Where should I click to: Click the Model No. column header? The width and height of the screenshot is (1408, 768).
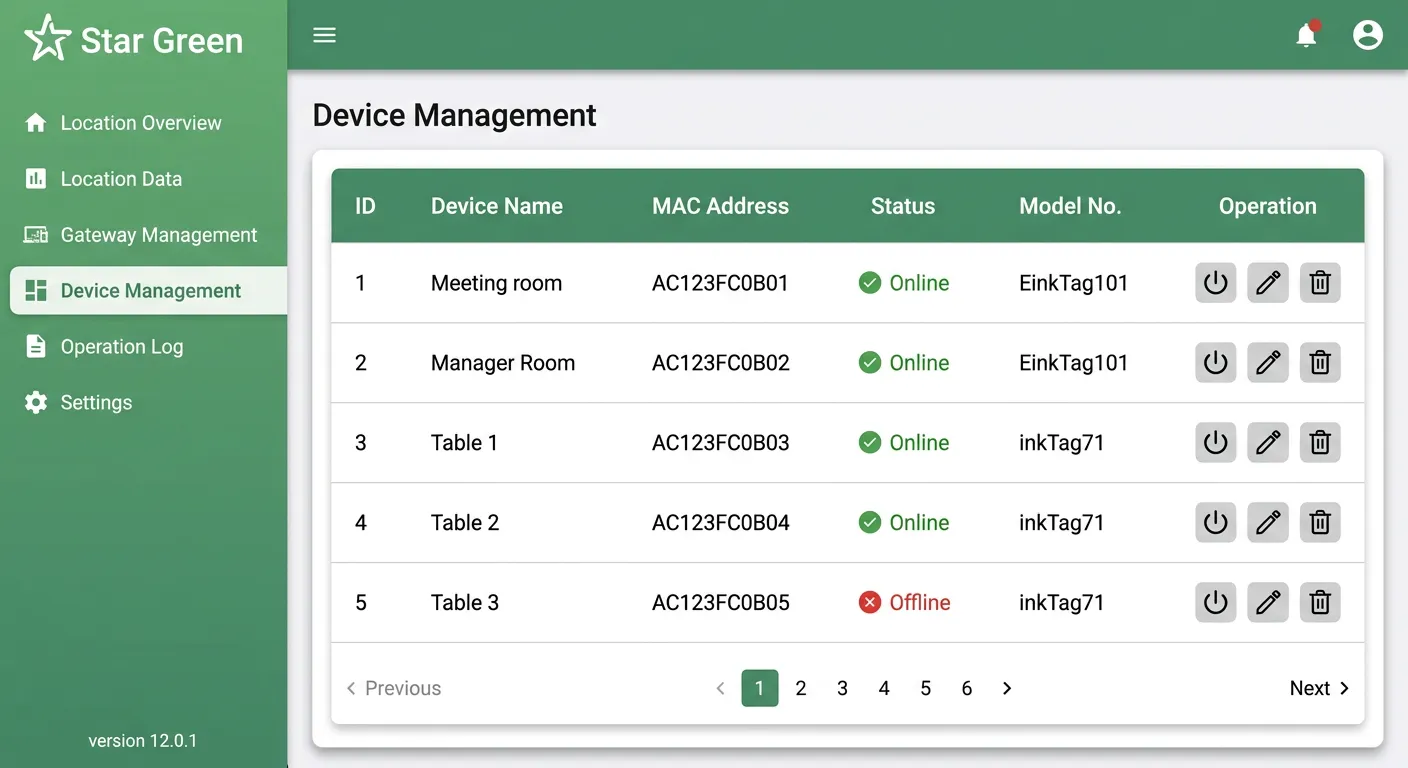1070,206
